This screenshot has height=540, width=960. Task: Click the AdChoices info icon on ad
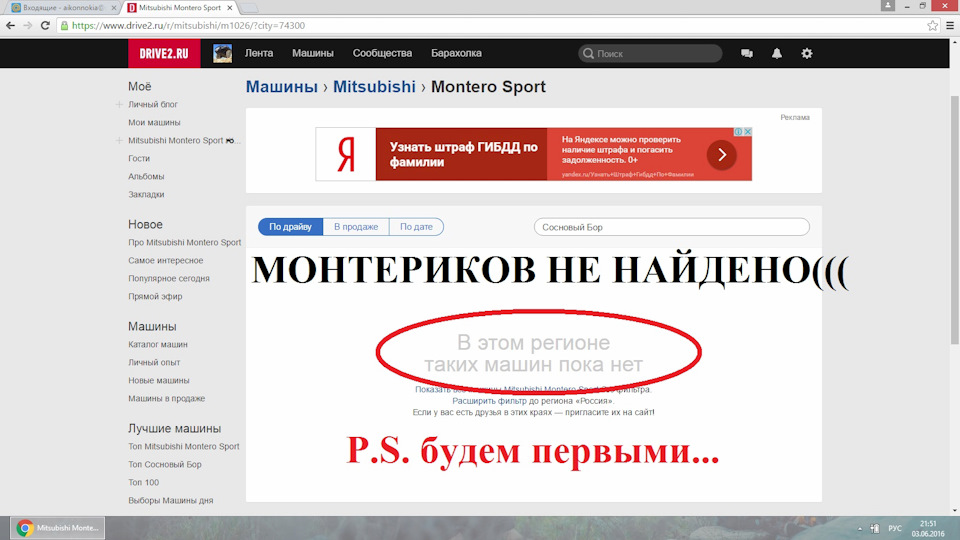[x=738, y=132]
